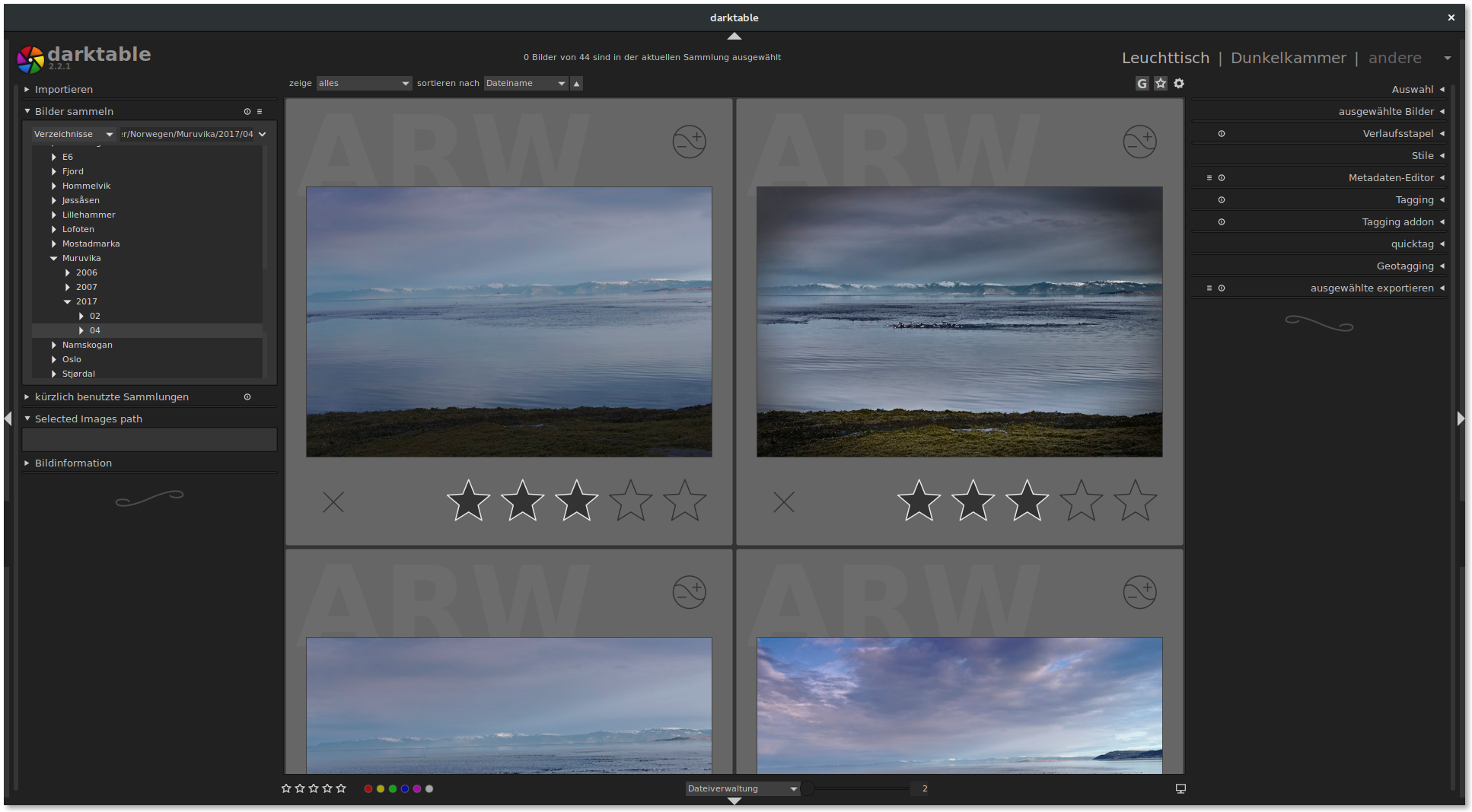Viewport: 1472px width, 812px height.
Task: Apply purple color label
Action: [x=417, y=789]
